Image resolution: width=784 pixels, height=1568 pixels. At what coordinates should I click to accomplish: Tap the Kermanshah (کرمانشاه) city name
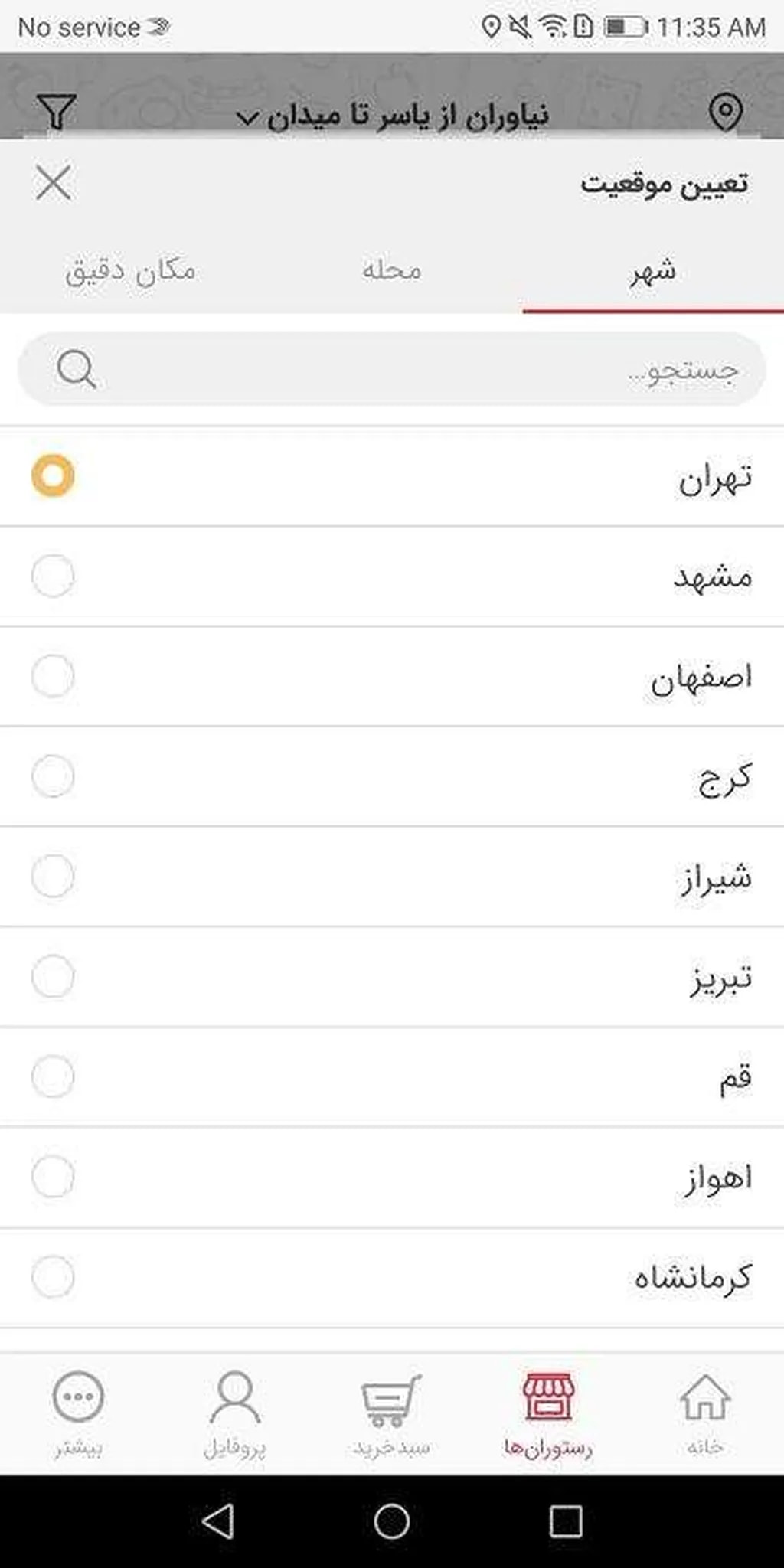click(x=692, y=1277)
